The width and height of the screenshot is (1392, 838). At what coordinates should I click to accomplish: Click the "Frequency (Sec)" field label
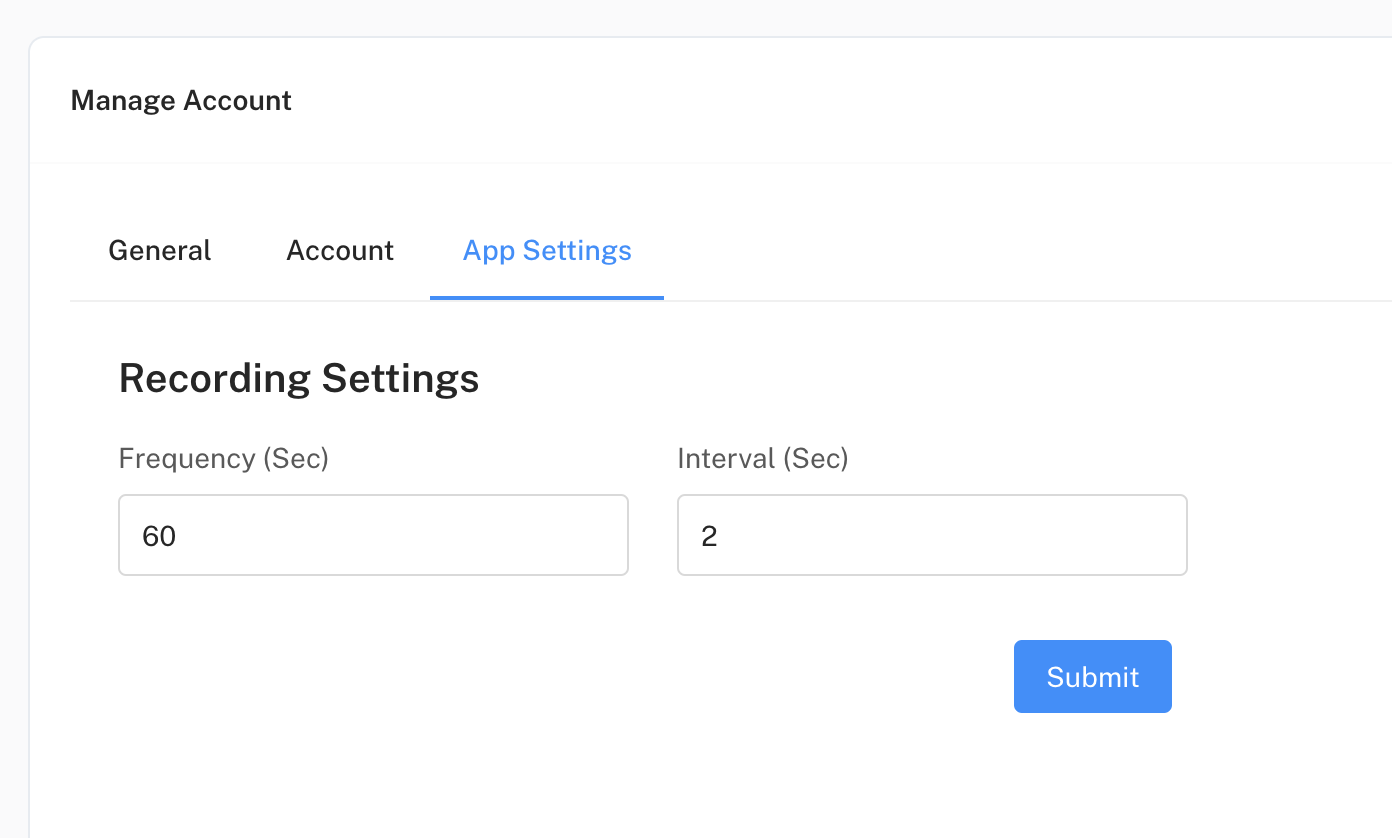[x=223, y=458]
